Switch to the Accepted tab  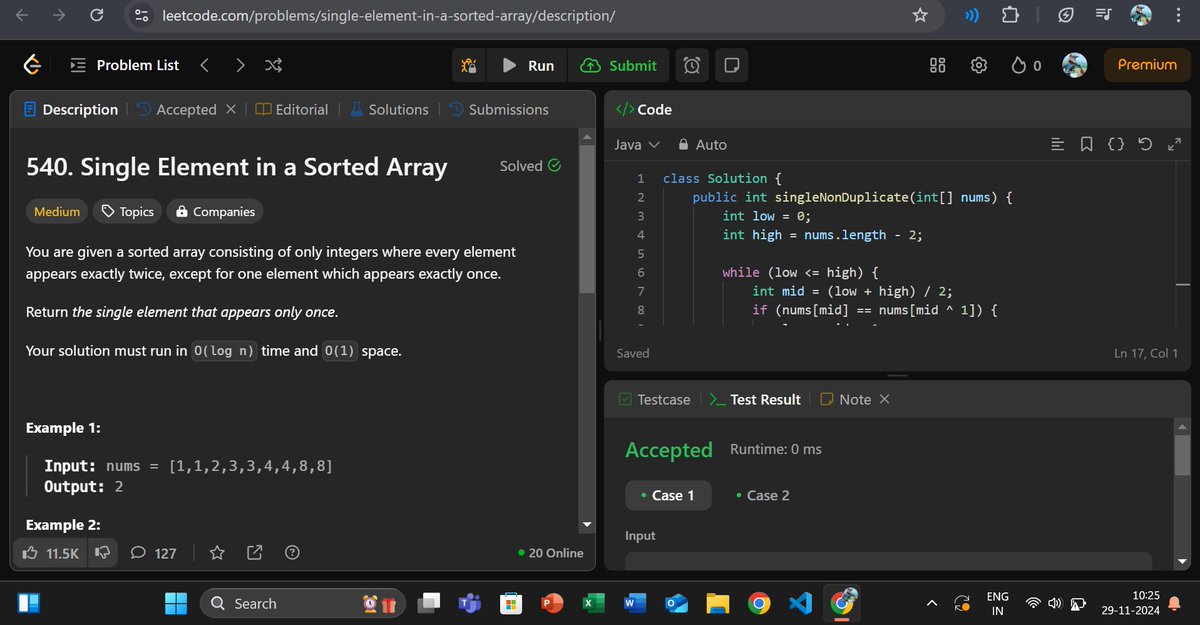click(177, 109)
